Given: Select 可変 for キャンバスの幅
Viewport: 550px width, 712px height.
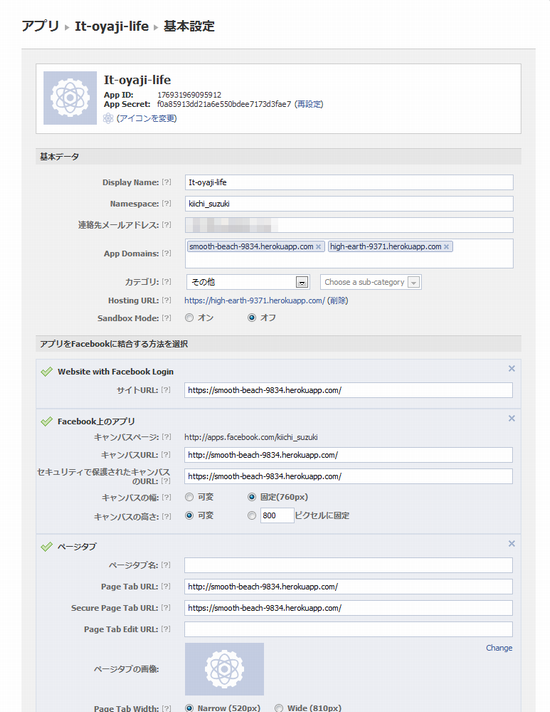Looking at the screenshot, I should tap(189, 497).
